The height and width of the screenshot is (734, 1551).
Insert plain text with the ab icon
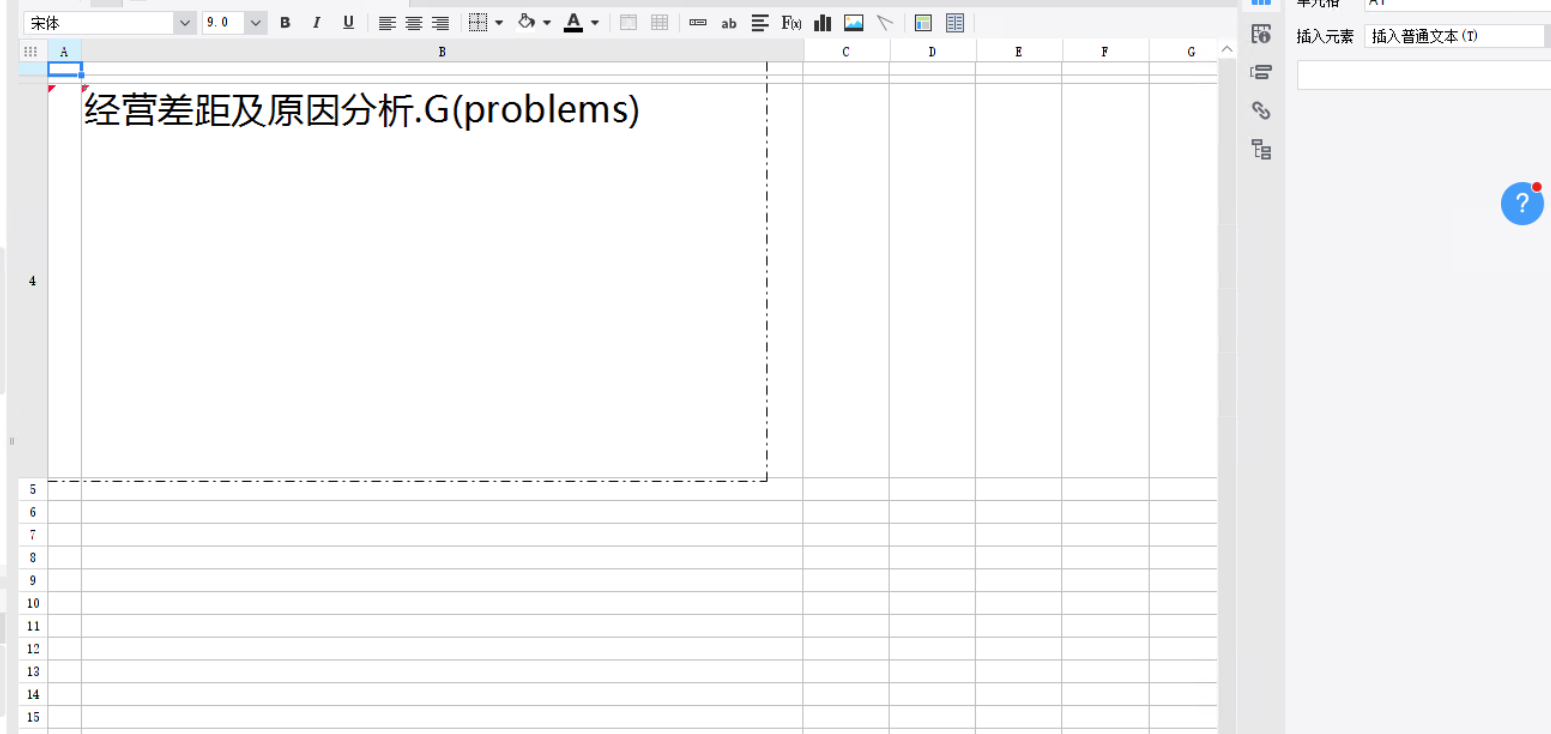(729, 23)
